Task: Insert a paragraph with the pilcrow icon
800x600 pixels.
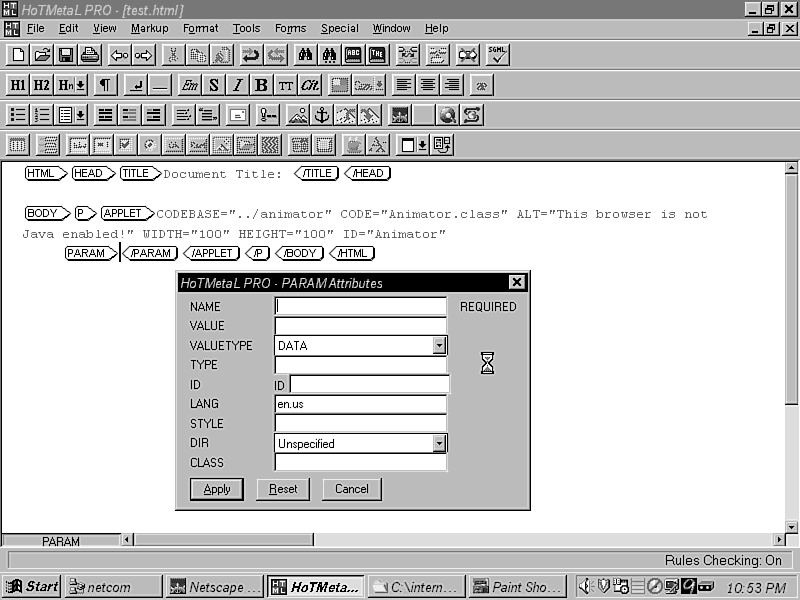Action: click(105, 85)
